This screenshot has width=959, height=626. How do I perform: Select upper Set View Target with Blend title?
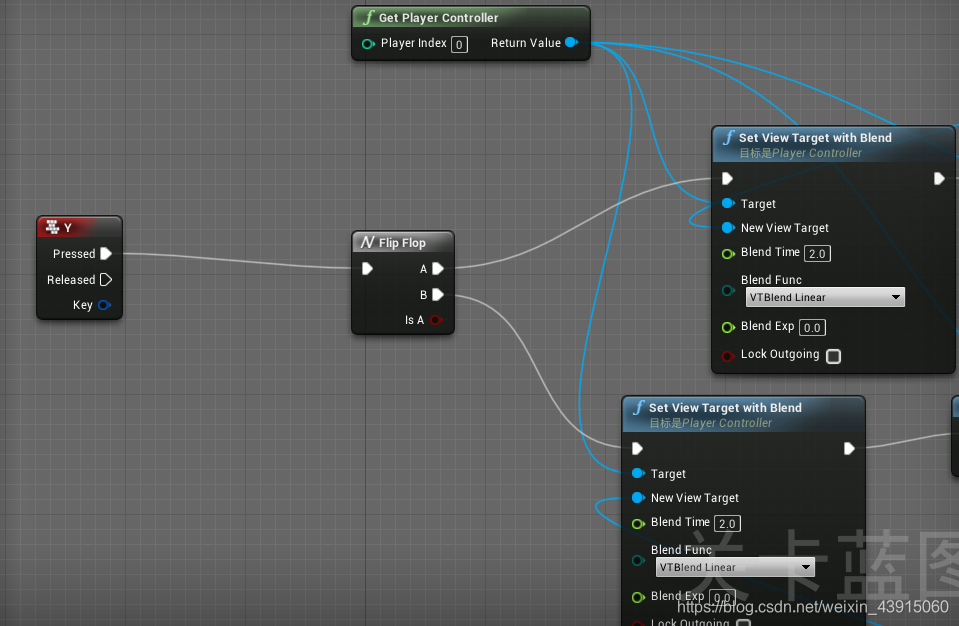815,138
